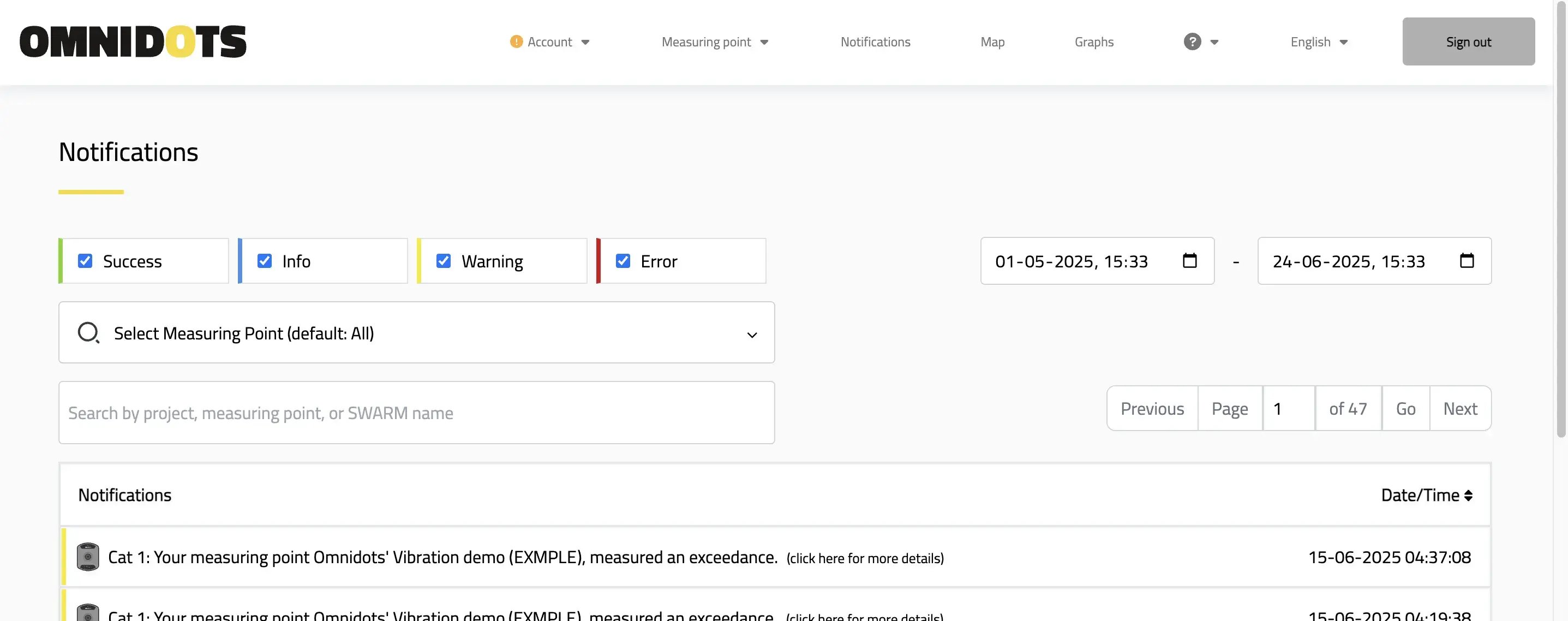
Task: Toggle the Error checkbox
Action: (x=623, y=261)
